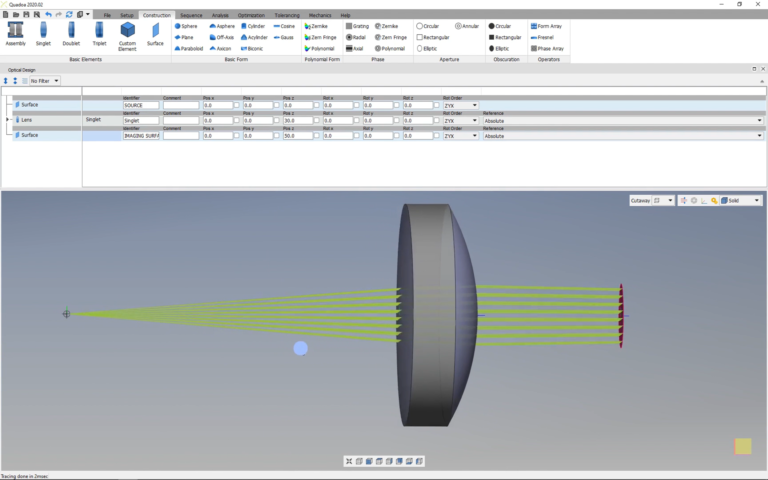
Task: Add Form Array operator
Action: click(546, 26)
